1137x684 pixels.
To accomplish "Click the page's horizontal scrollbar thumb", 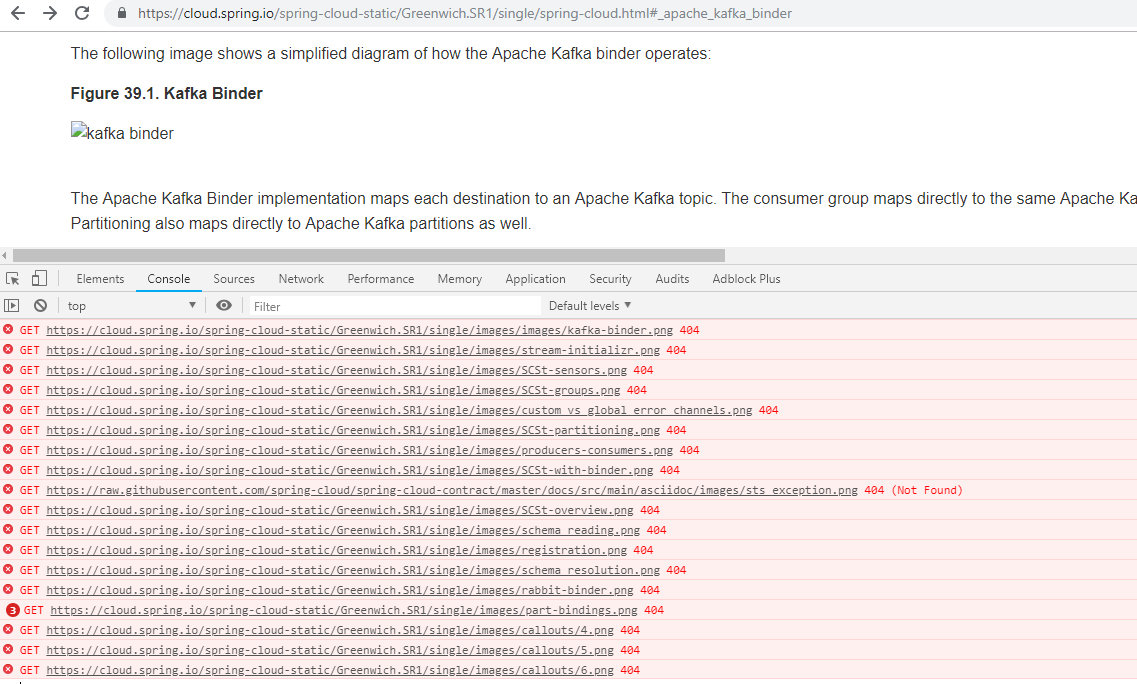I will pos(369,255).
